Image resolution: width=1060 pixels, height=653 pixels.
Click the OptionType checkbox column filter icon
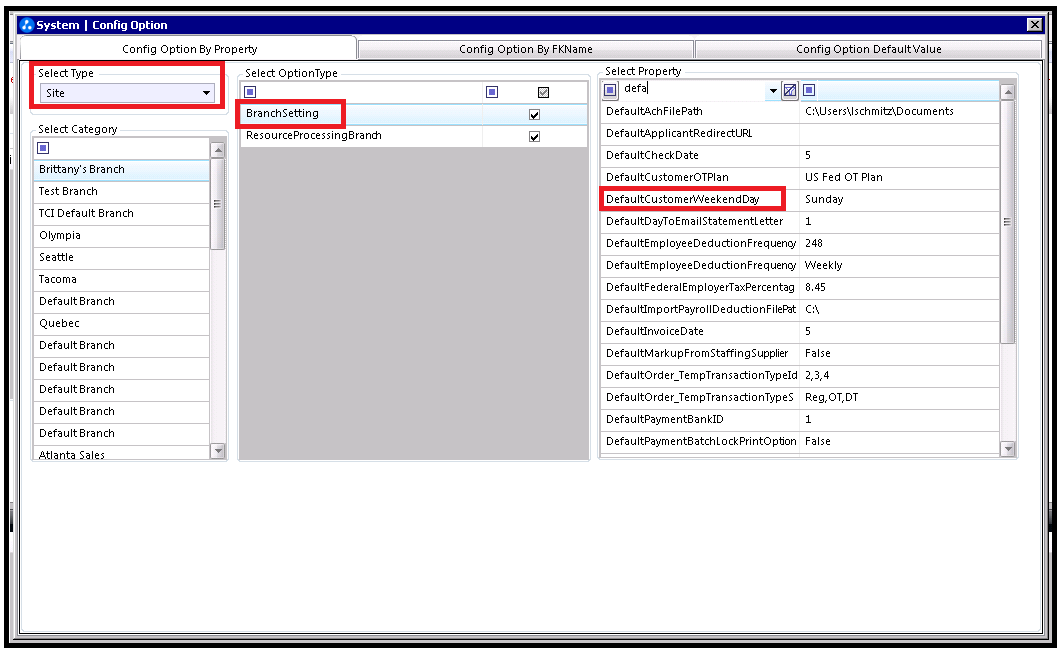(492, 92)
